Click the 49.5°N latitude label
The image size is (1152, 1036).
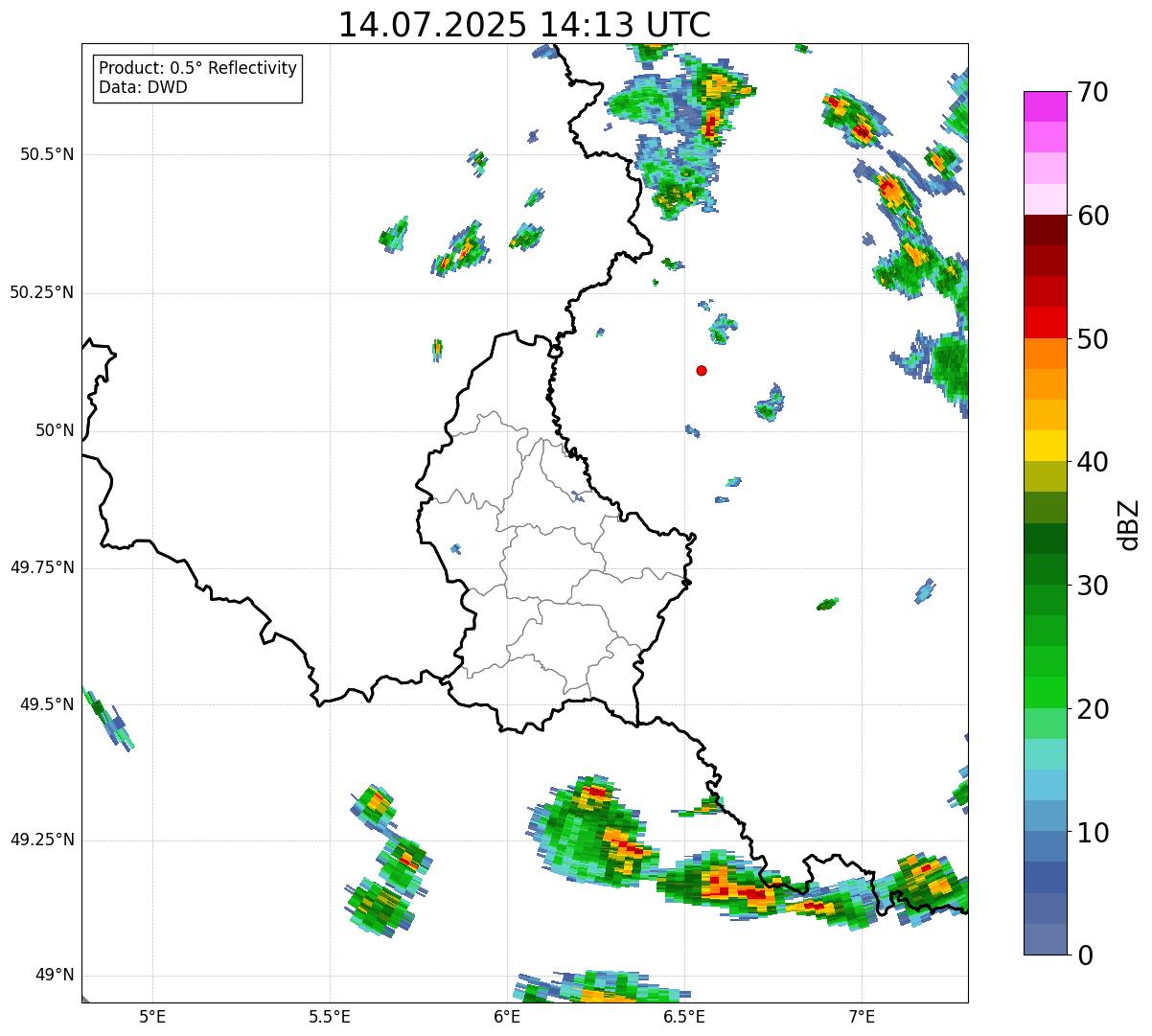pyautogui.click(x=46, y=704)
